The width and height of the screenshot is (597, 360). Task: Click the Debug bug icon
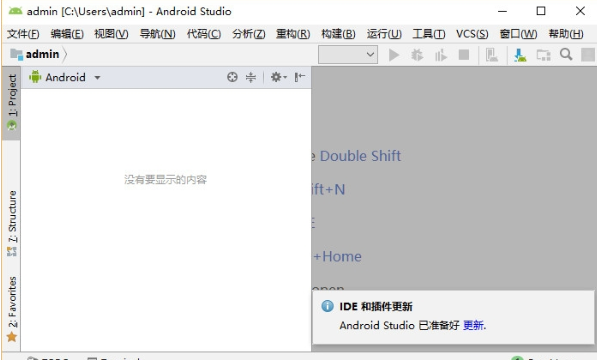click(417, 55)
